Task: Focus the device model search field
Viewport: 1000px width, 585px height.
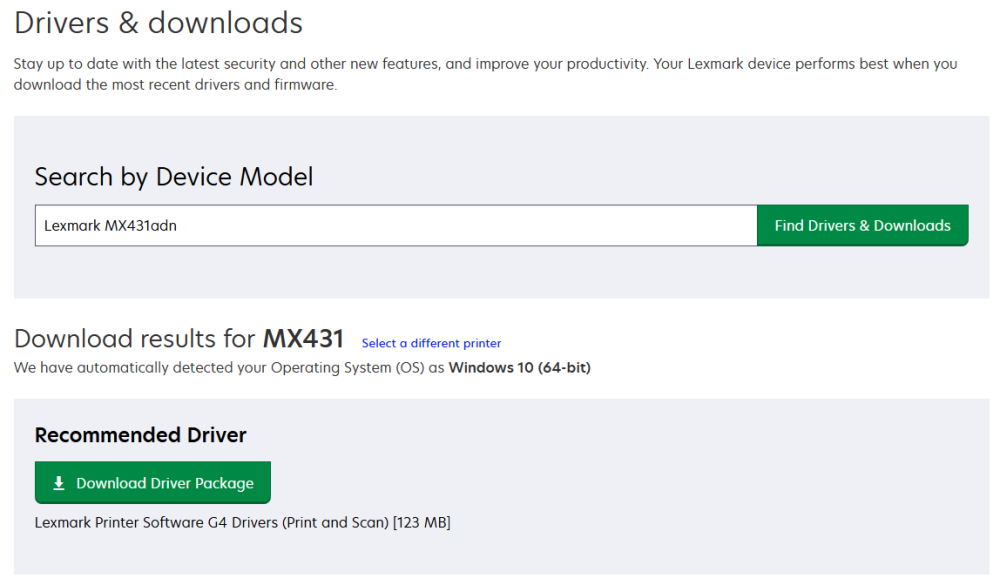Action: click(396, 225)
